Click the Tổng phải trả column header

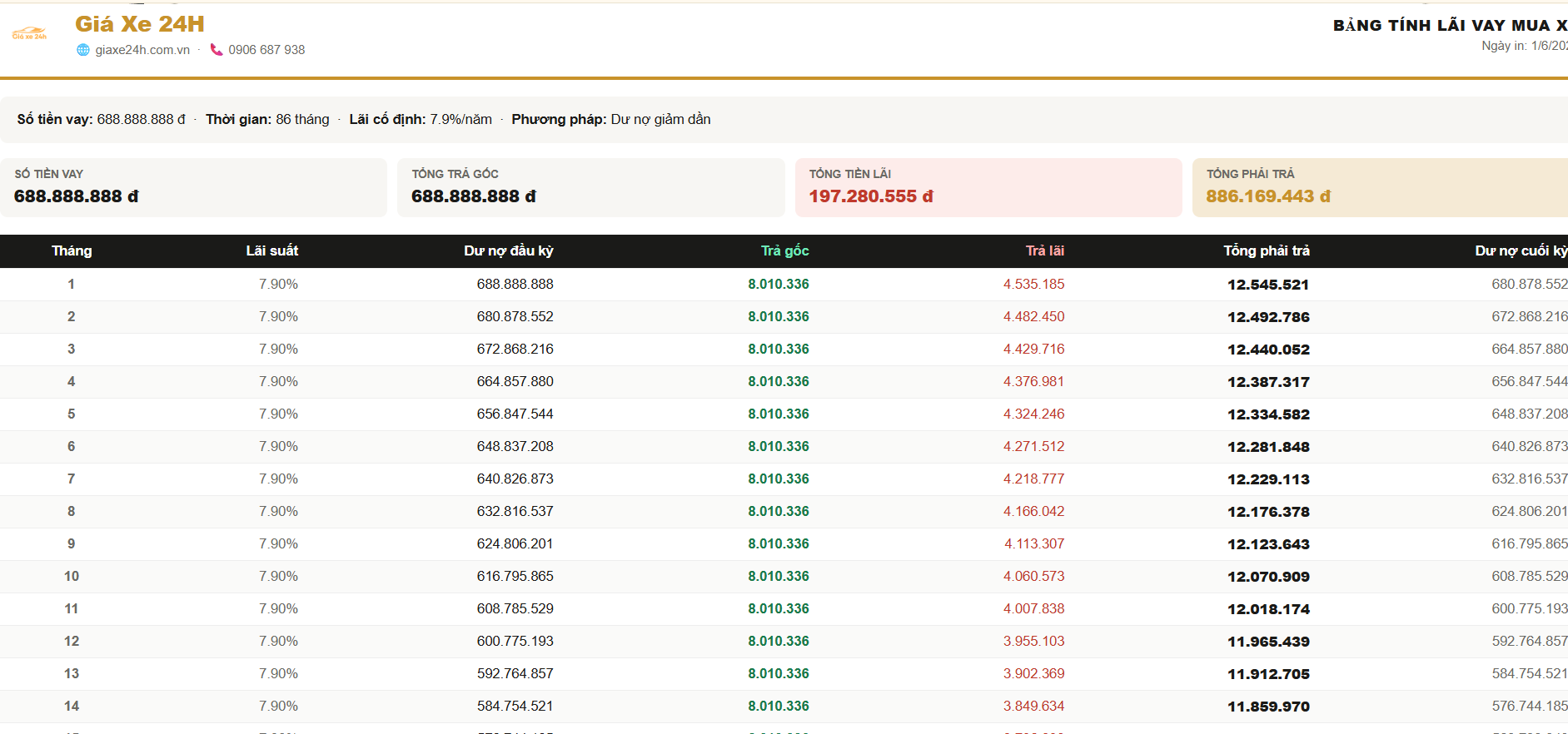(x=1267, y=250)
